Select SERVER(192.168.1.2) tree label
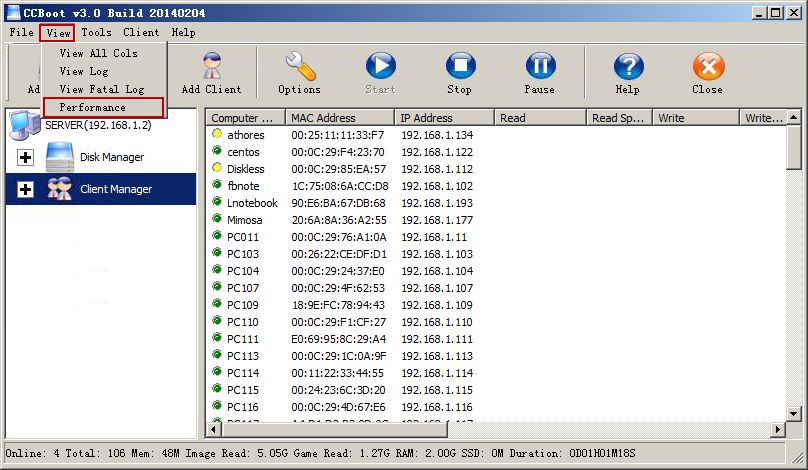 click(x=98, y=125)
